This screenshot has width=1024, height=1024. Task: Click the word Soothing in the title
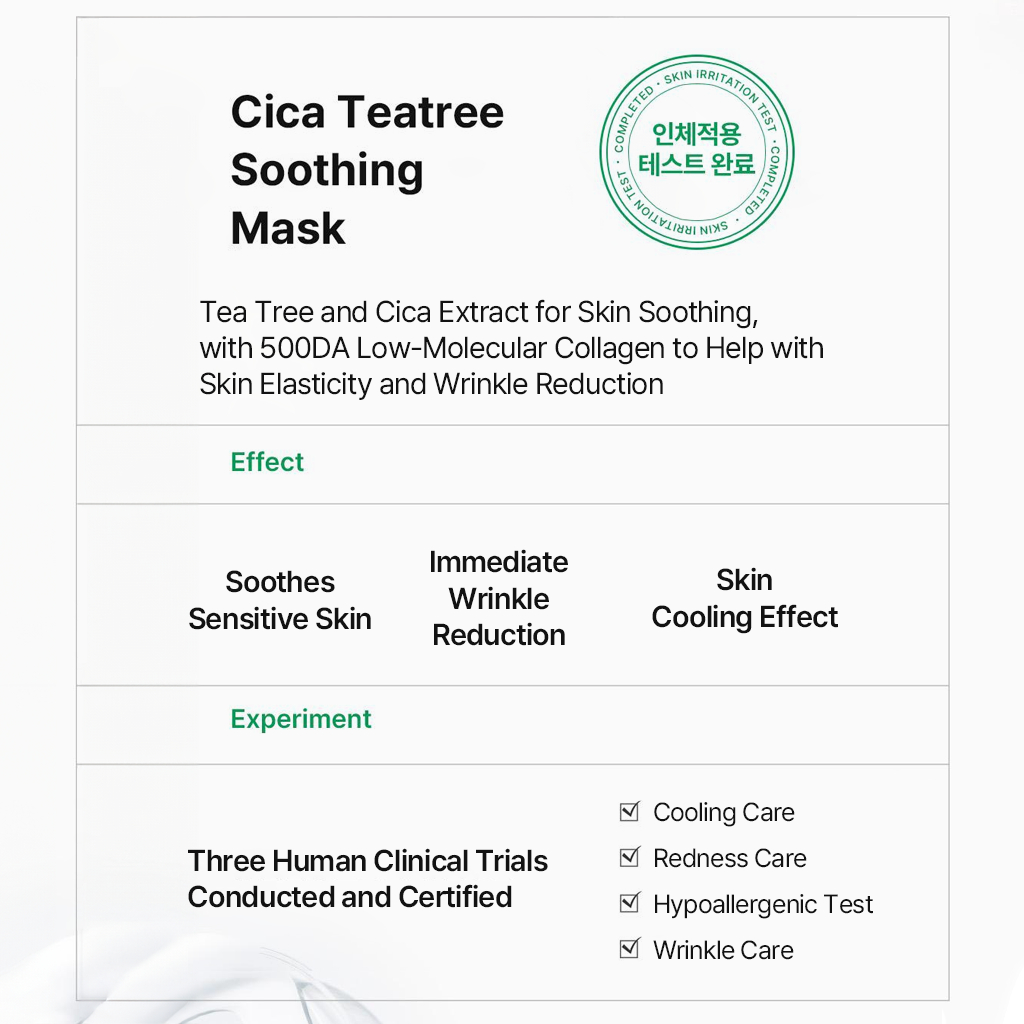click(327, 170)
